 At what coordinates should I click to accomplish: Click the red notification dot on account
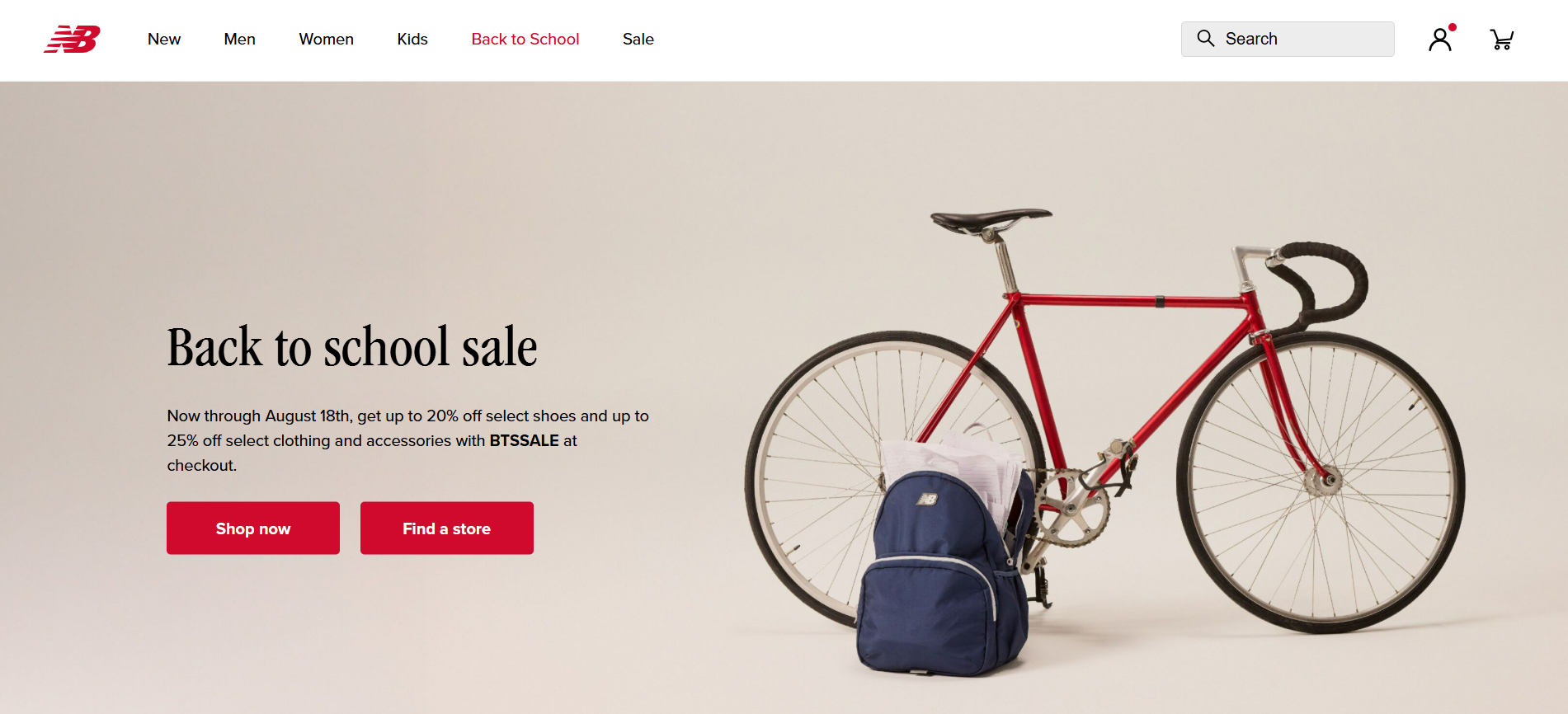click(1453, 27)
